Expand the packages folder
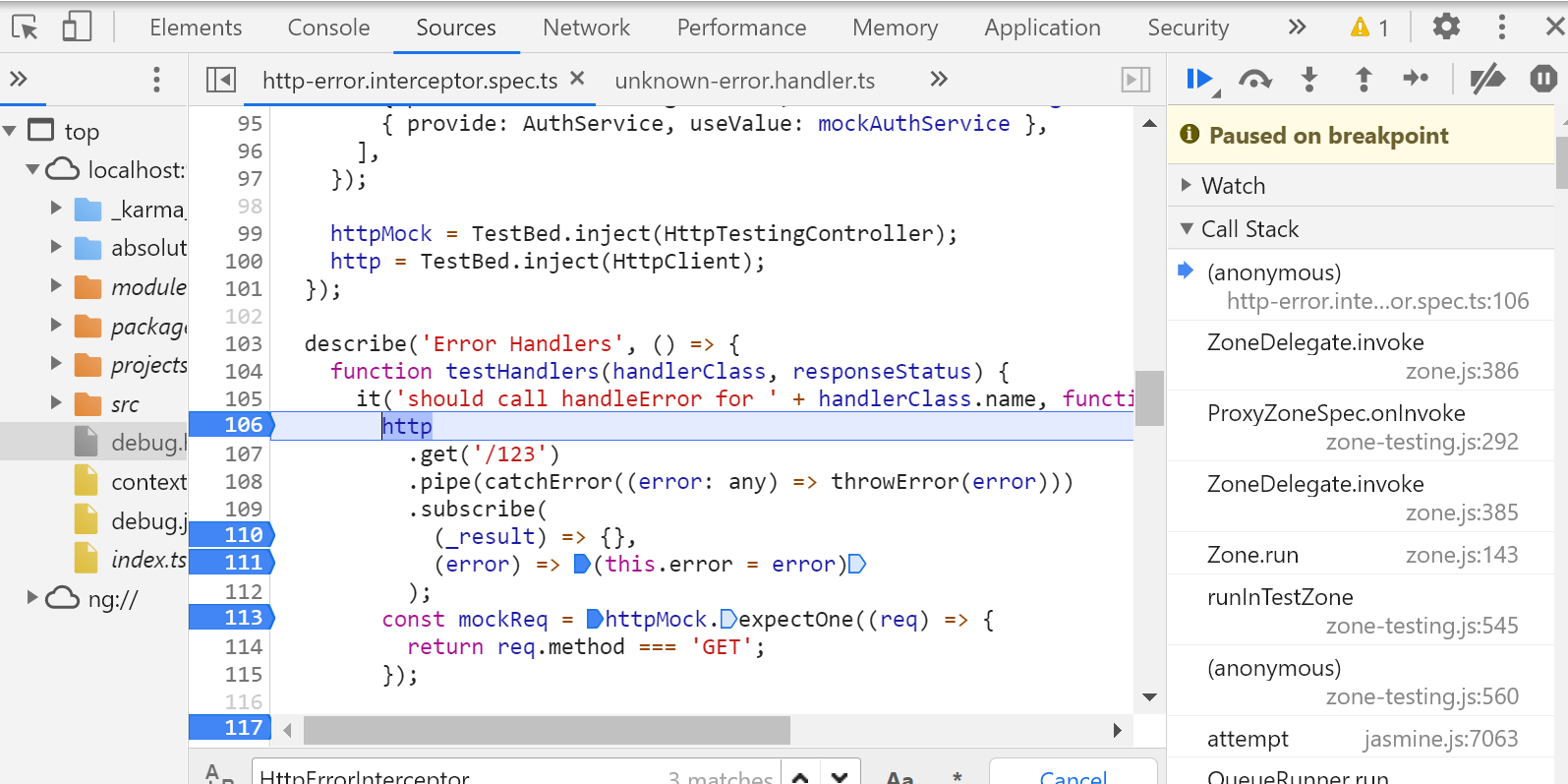This screenshot has height=784, width=1568. (56, 326)
